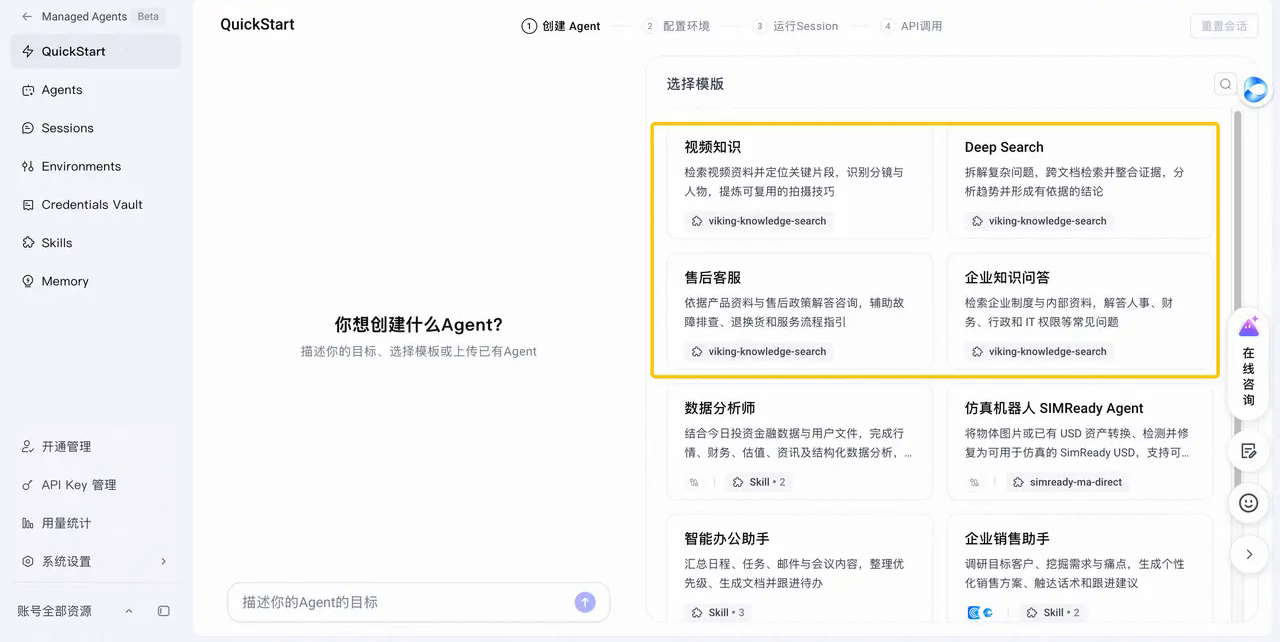The height and width of the screenshot is (642, 1280).
Task: Click Skill • 2 tag on 企业销售助手
Action: coord(1052,612)
